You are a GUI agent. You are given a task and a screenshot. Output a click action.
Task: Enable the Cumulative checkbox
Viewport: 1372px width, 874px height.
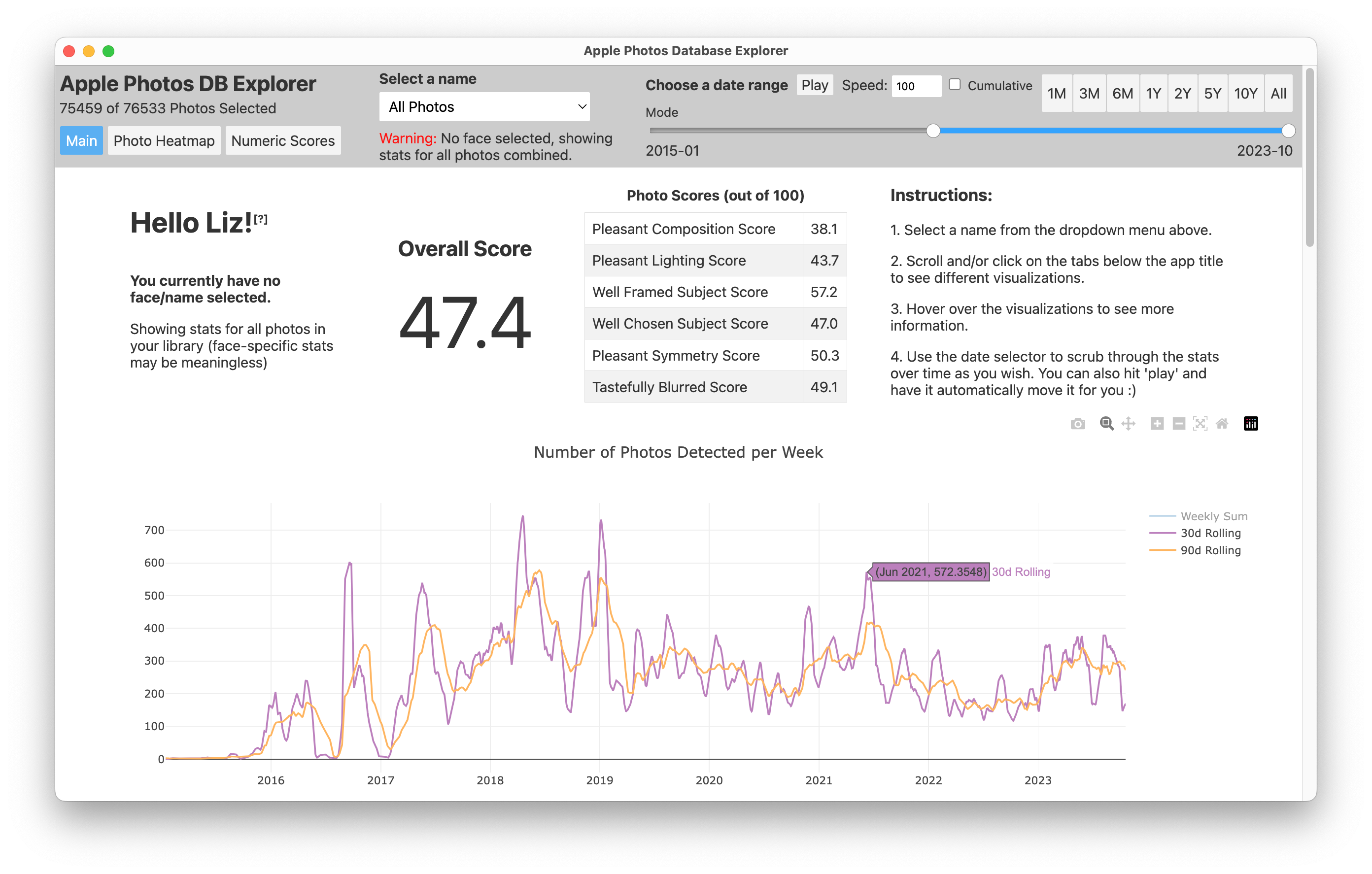[955, 85]
